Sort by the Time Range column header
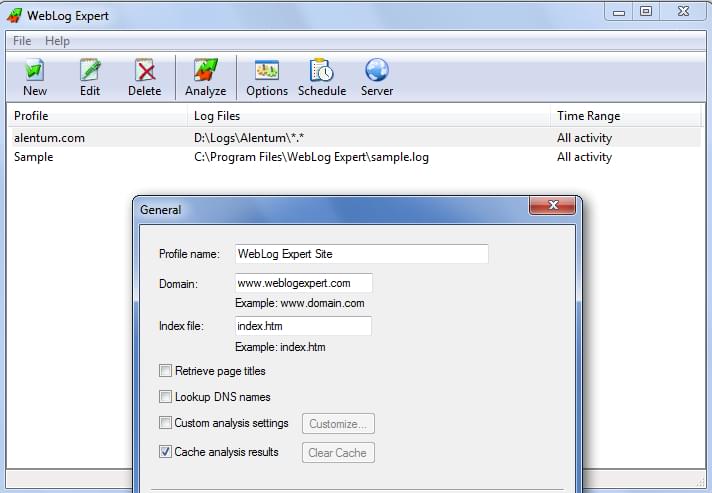The width and height of the screenshot is (712, 493). (x=626, y=116)
